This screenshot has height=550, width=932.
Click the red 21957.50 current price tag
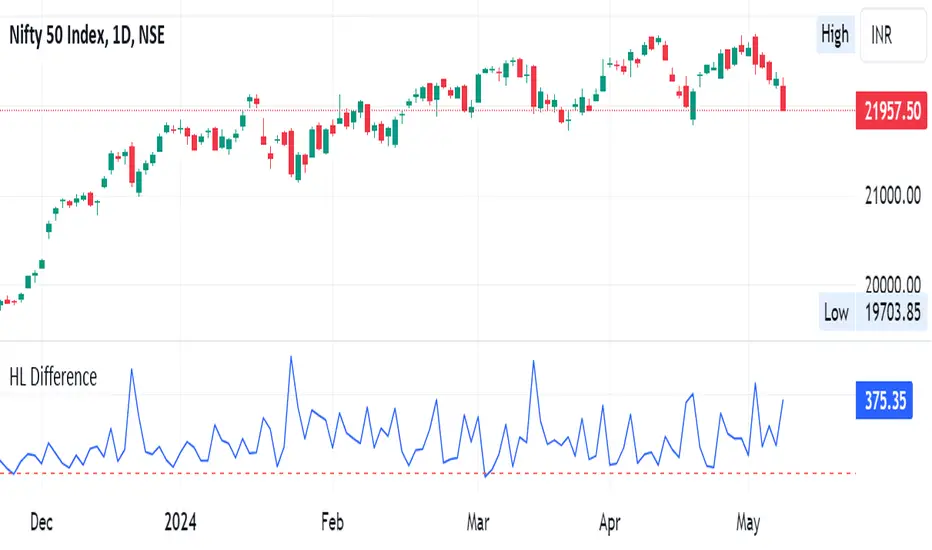coord(890,110)
